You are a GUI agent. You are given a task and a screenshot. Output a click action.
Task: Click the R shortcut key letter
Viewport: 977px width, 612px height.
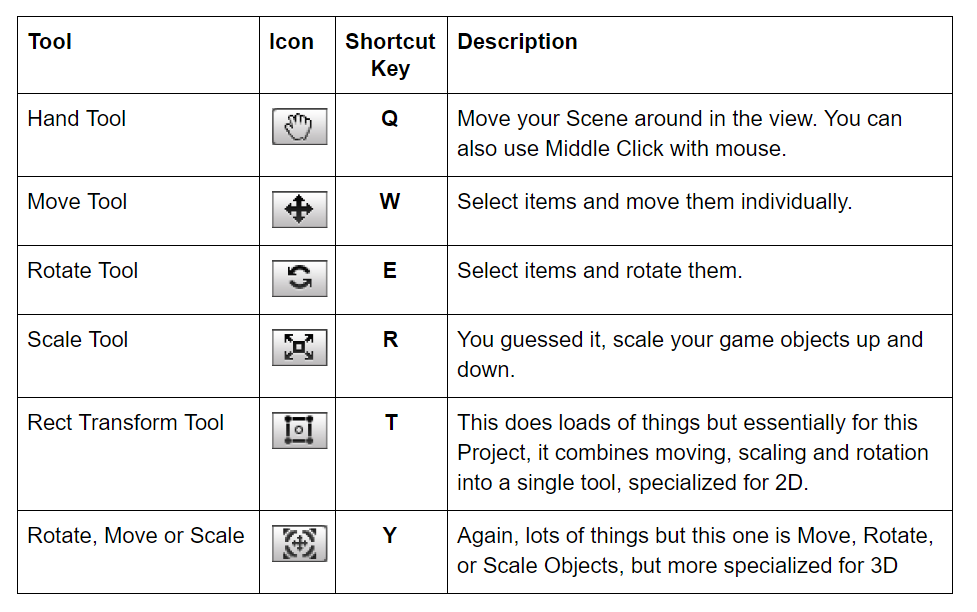pyautogui.click(x=390, y=340)
